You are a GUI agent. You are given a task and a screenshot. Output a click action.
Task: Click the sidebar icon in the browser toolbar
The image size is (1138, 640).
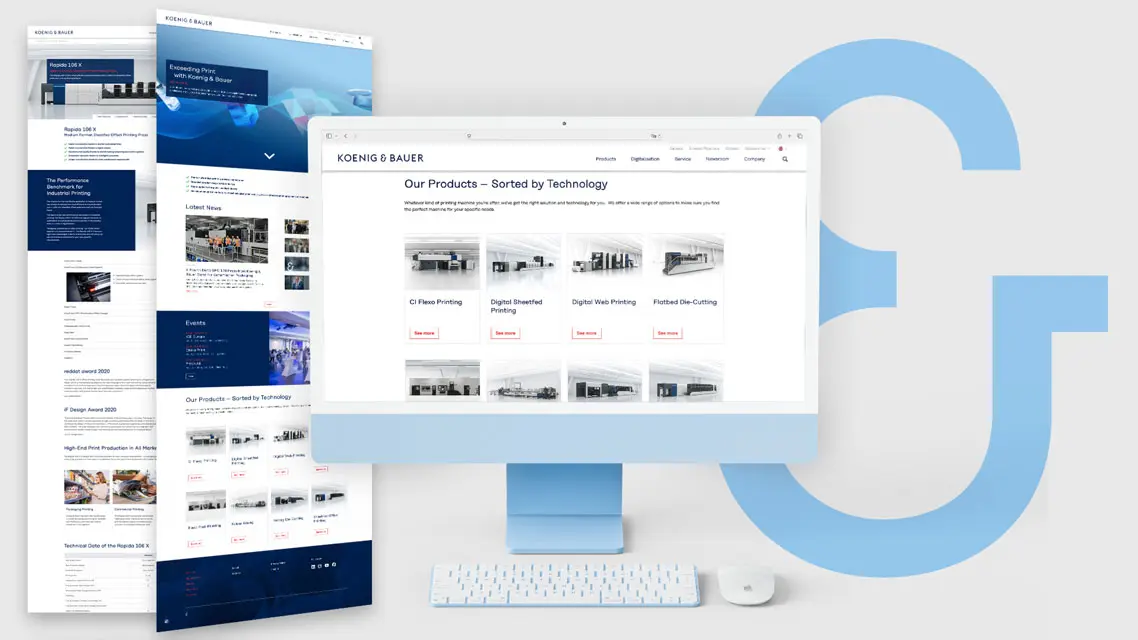tap(329, 135)
